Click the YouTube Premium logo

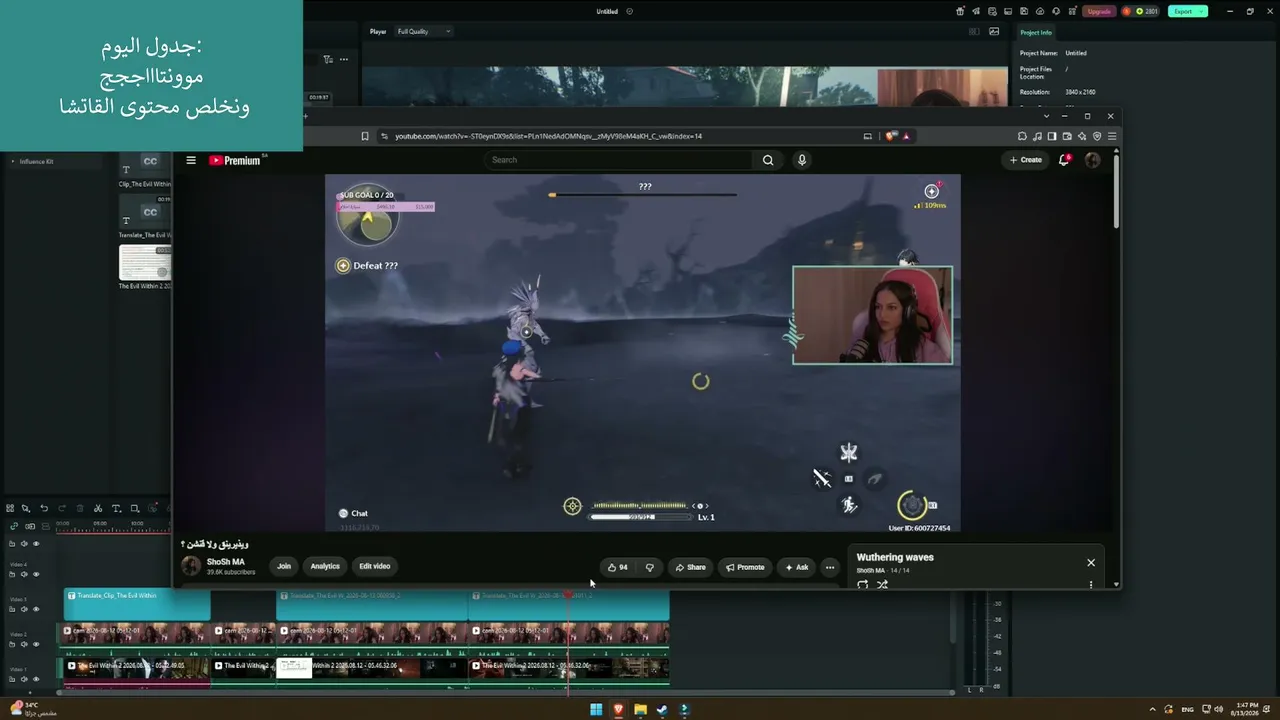point(235,160)
